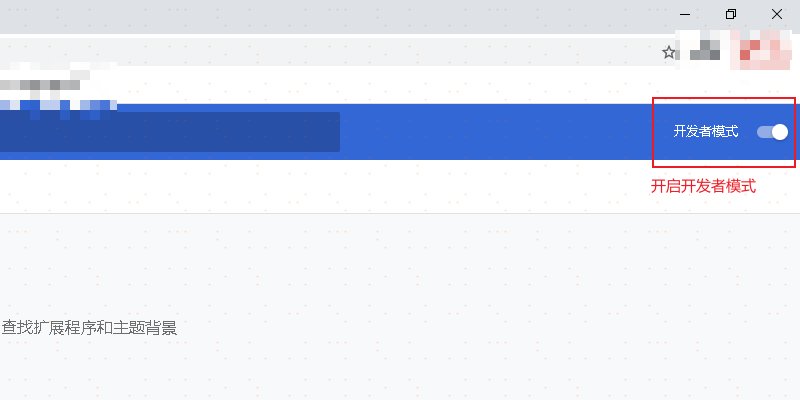
Task: Focus the dark search box in blue toolbar
Action: 170,132
